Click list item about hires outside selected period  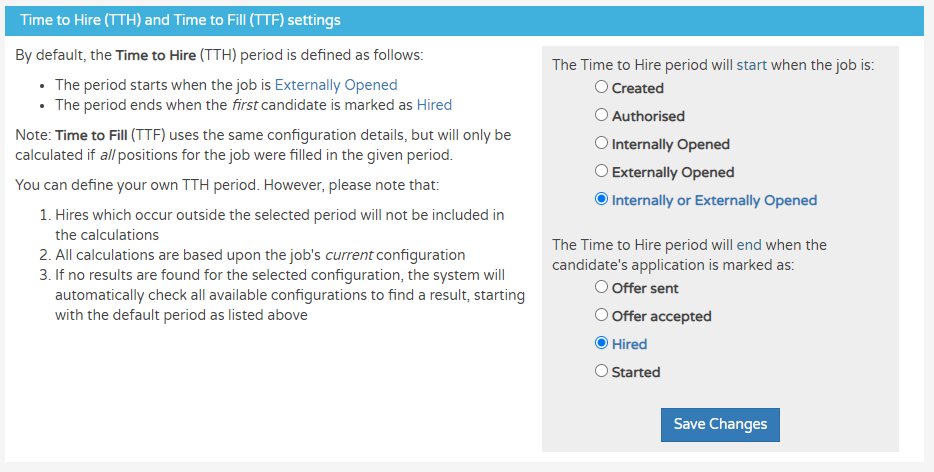coord(279,225)
